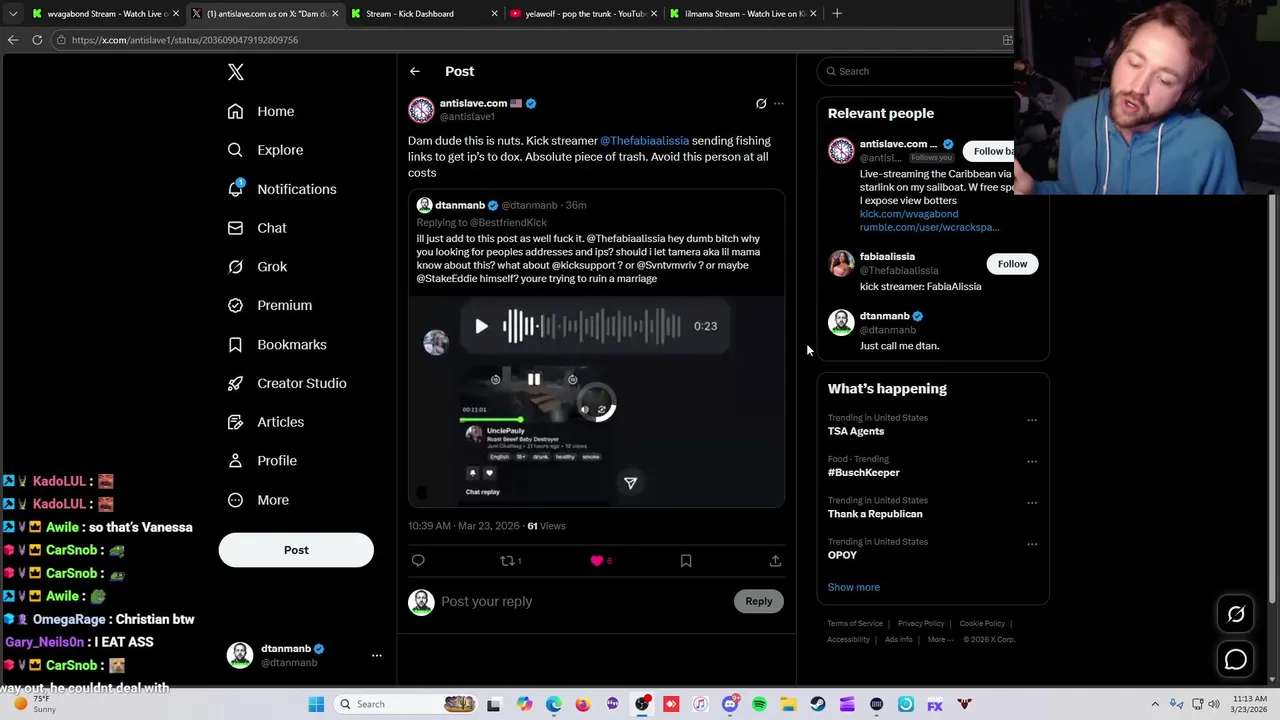The image size is (1280, 720).
Task: Expand the More menu in sidebar
Action: click(x=258, y=500)
